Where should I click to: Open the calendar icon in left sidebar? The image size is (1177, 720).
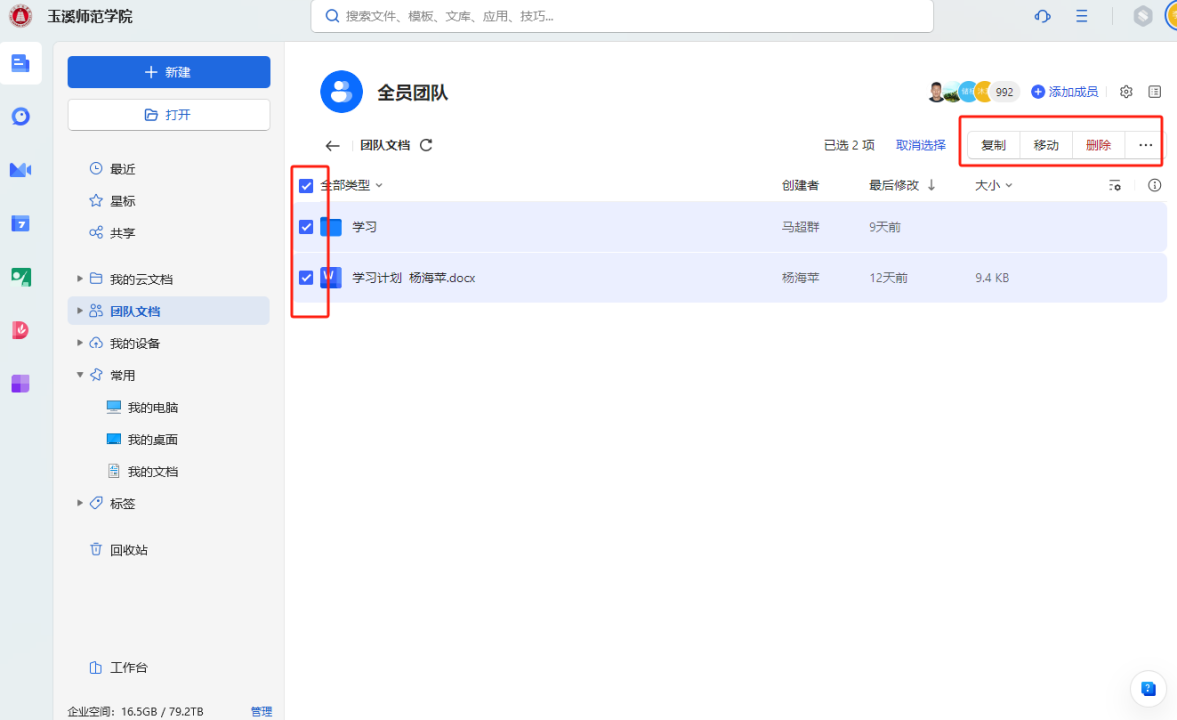click(20, 223)
